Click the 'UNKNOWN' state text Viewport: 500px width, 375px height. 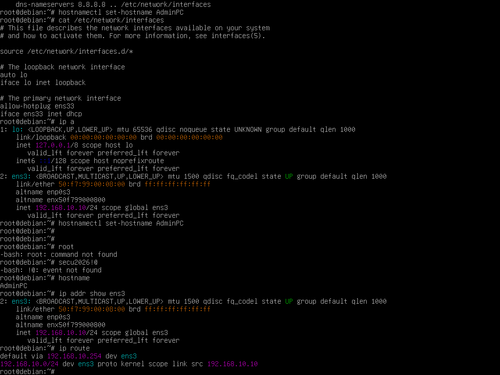(x=248, y=129)
